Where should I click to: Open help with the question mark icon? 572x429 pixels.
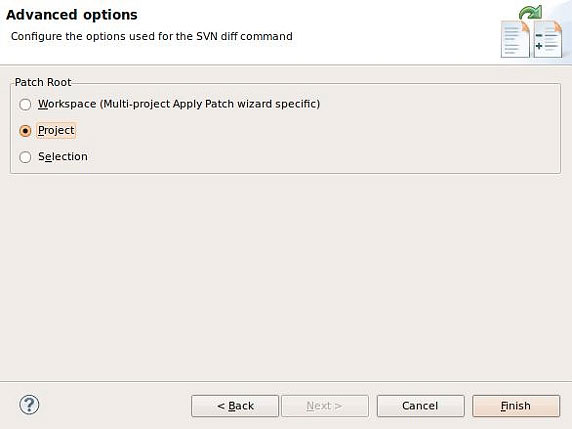(29, 405)
